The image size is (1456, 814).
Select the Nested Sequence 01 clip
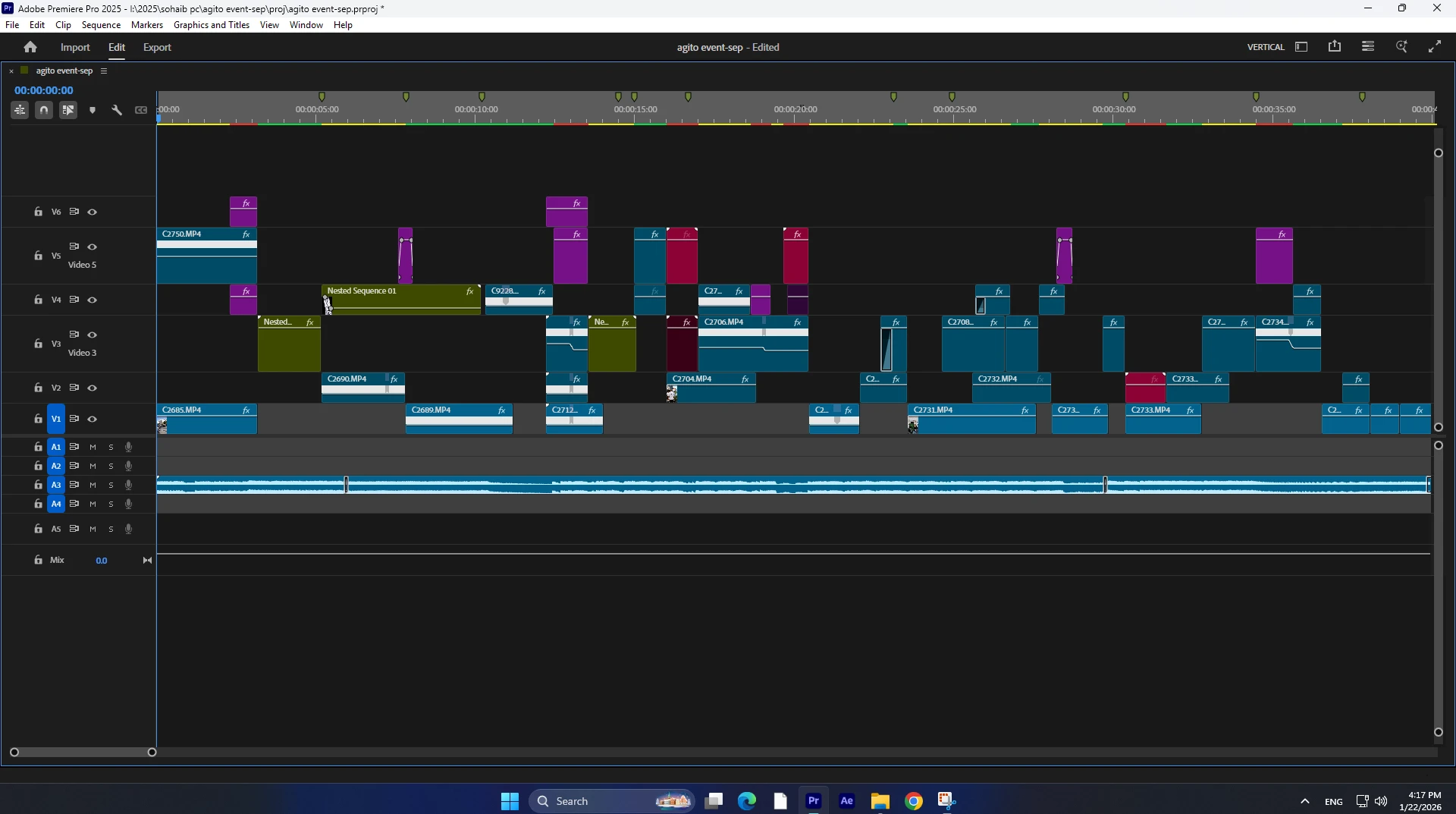pyautogui.click(x=401, y=300)
